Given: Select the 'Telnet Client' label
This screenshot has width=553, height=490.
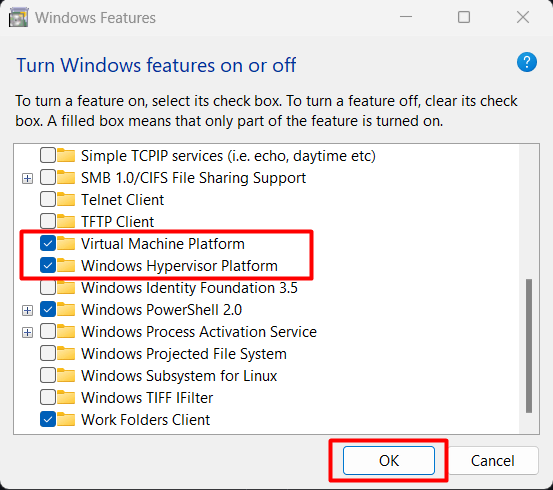Looking at the screenshot, I should click(122, 200).
